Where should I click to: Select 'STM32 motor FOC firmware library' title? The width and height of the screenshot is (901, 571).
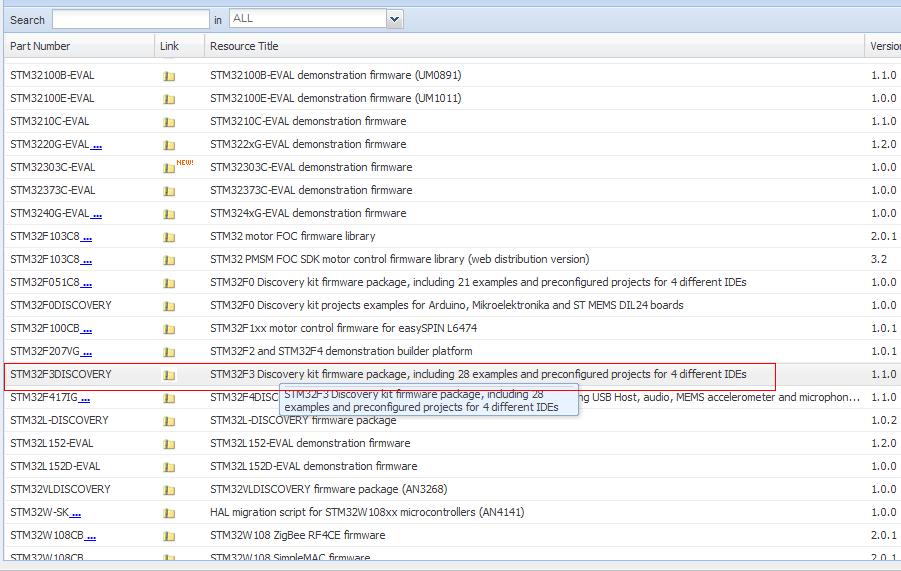[x=292, y=236]
